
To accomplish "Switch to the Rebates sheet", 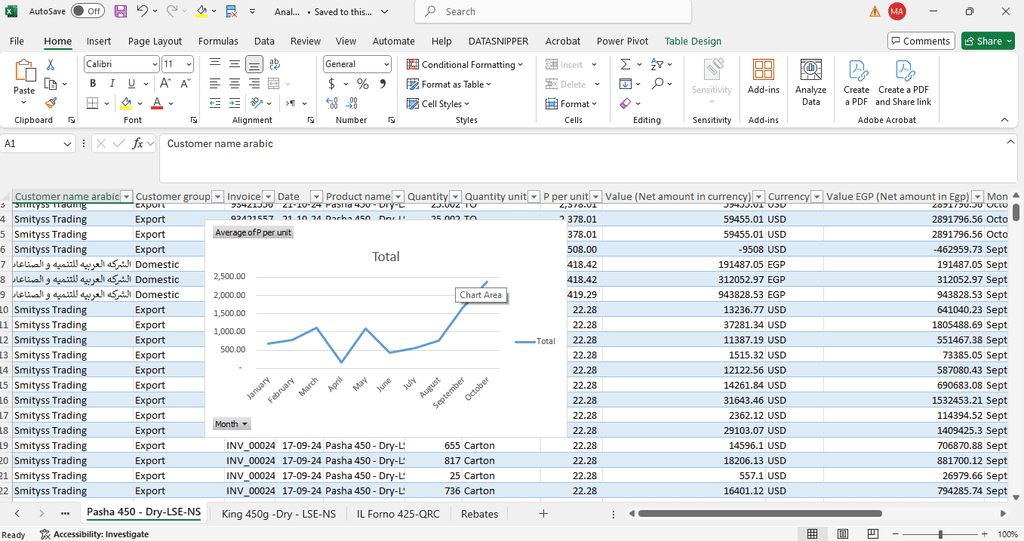I will 479,514.
